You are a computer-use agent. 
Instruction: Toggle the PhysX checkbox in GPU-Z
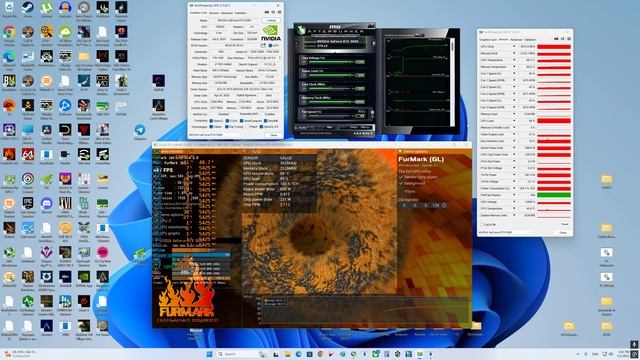[247, 127]
